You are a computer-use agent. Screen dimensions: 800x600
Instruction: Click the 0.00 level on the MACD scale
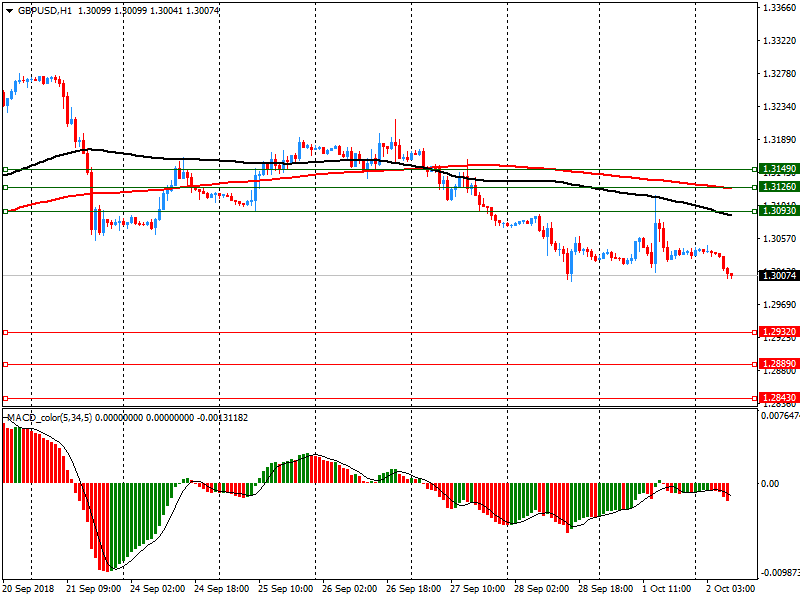click(771, 484)
